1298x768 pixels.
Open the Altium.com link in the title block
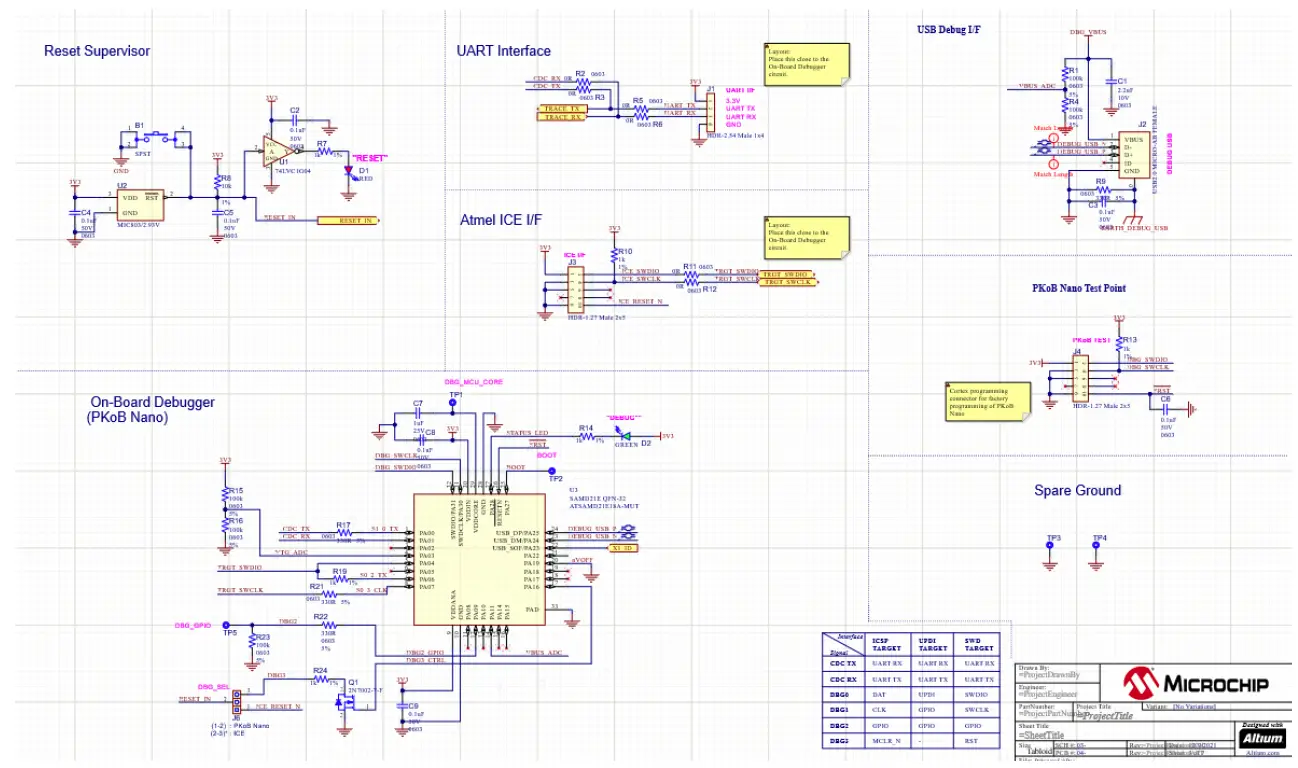pos(1263,752)
